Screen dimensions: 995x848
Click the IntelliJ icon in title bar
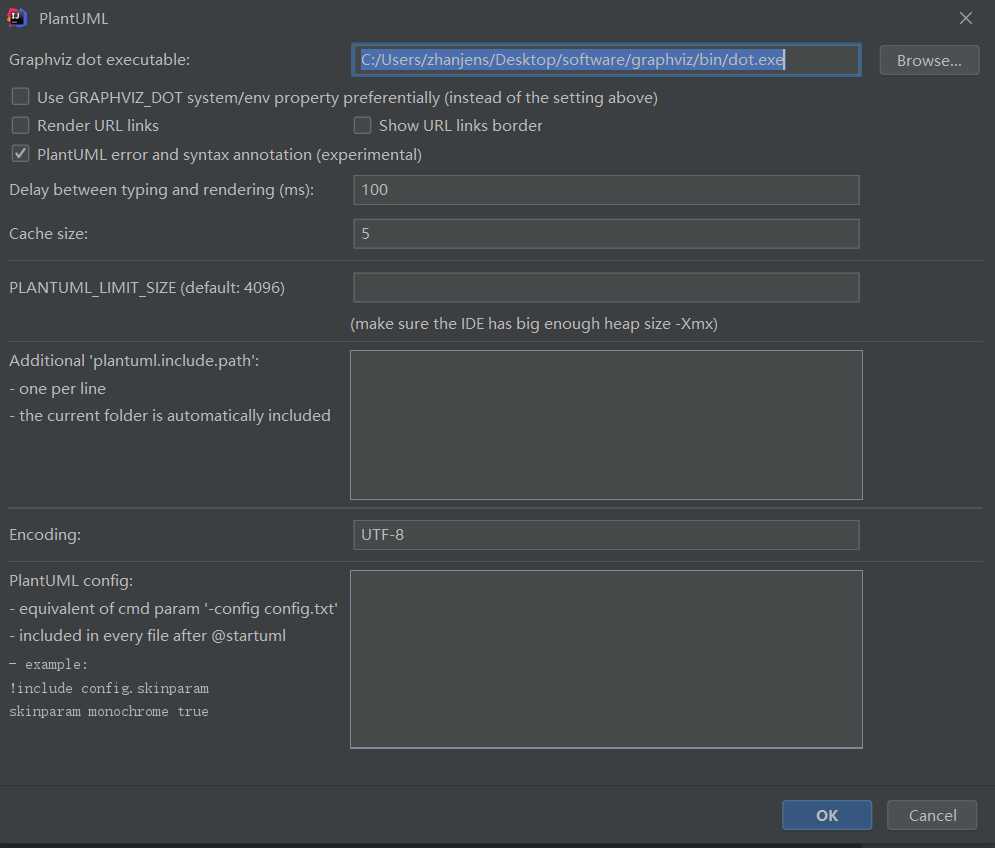click(17, 18)
